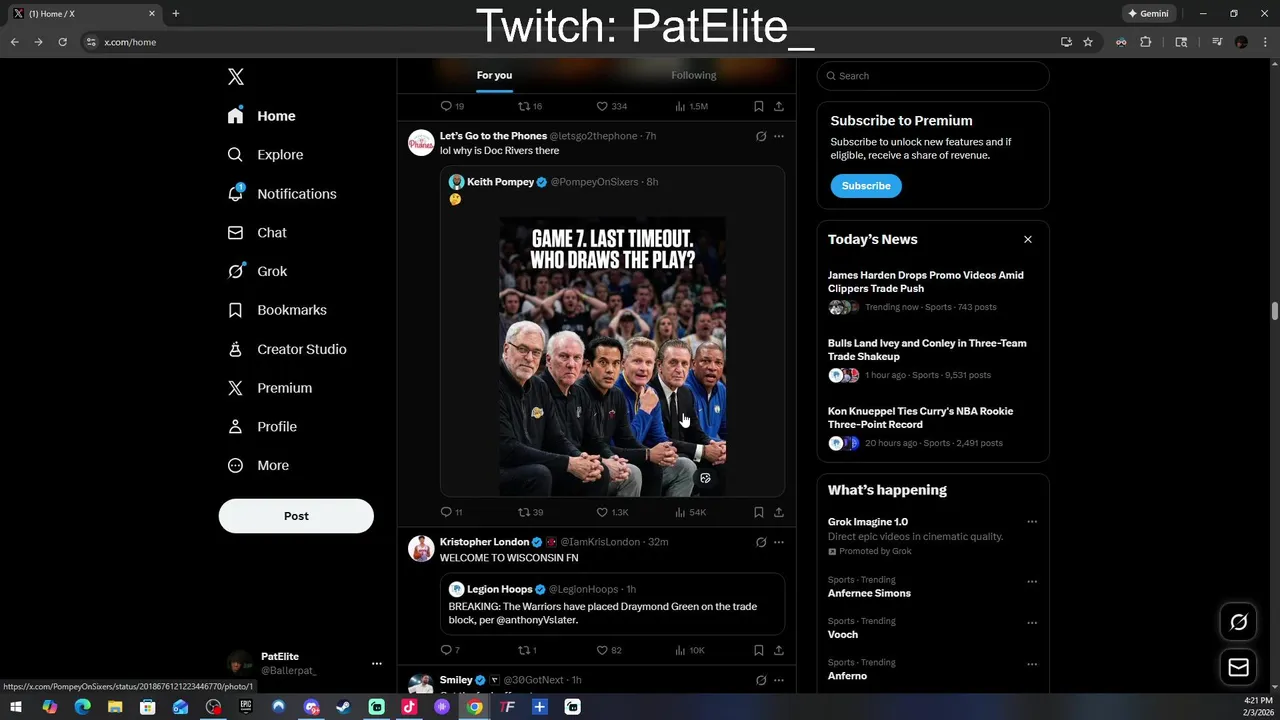The height and width of the screenshot is (720, 1280).
Task: Repost the Doc Rivers post with 39 reposts
Action: pos(530,512)
